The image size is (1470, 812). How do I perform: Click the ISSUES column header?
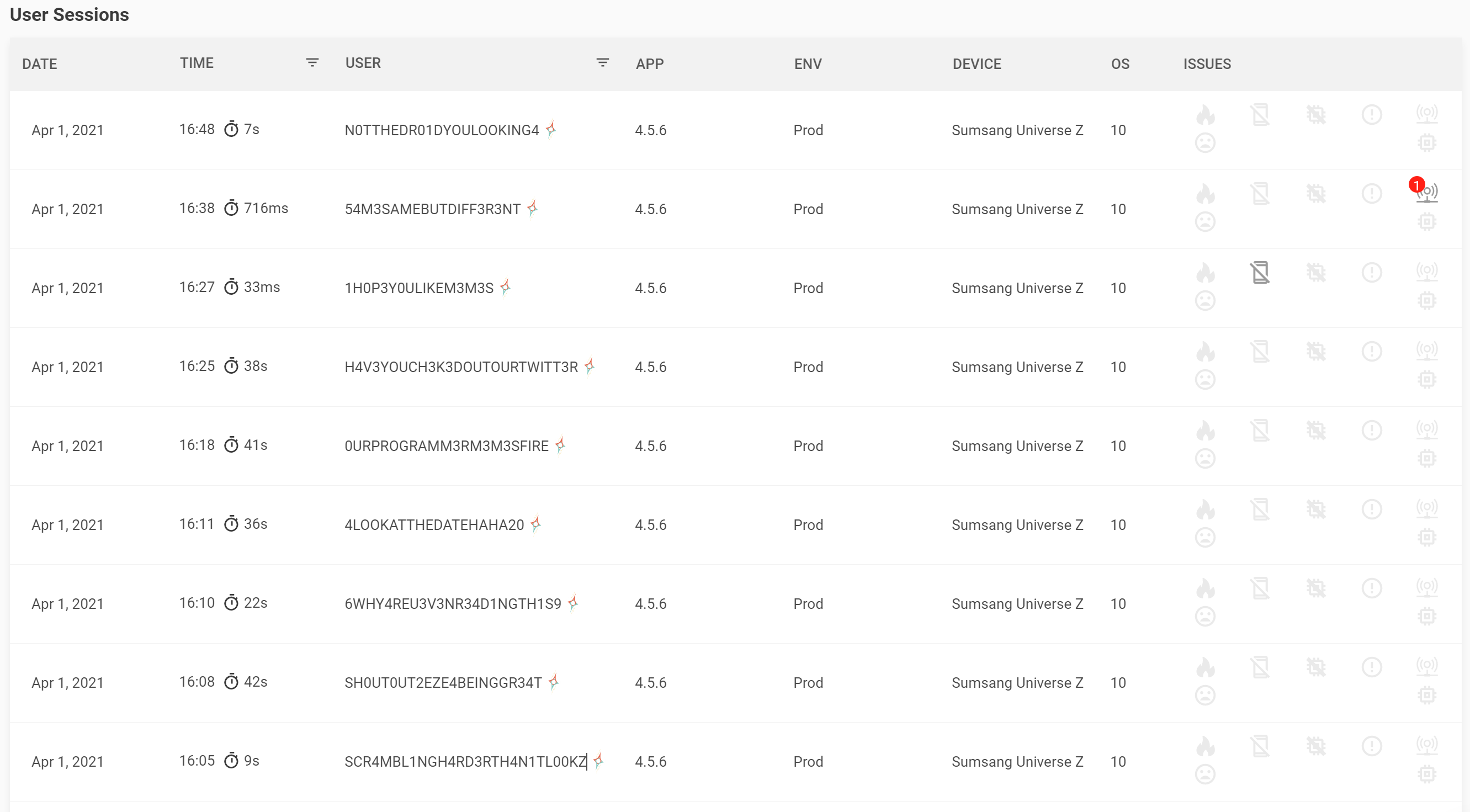[x=1207, y=64]
